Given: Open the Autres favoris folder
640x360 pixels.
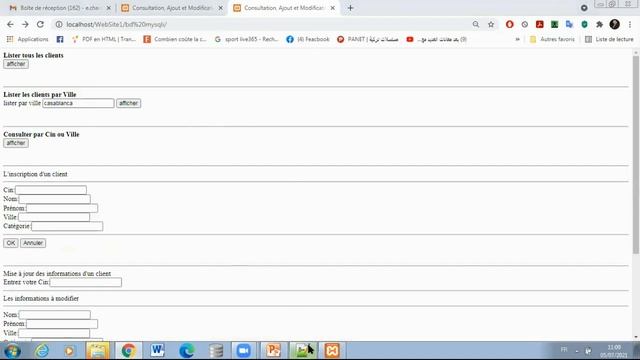Looking at the screenshot, I should click(x=552, y=39).
